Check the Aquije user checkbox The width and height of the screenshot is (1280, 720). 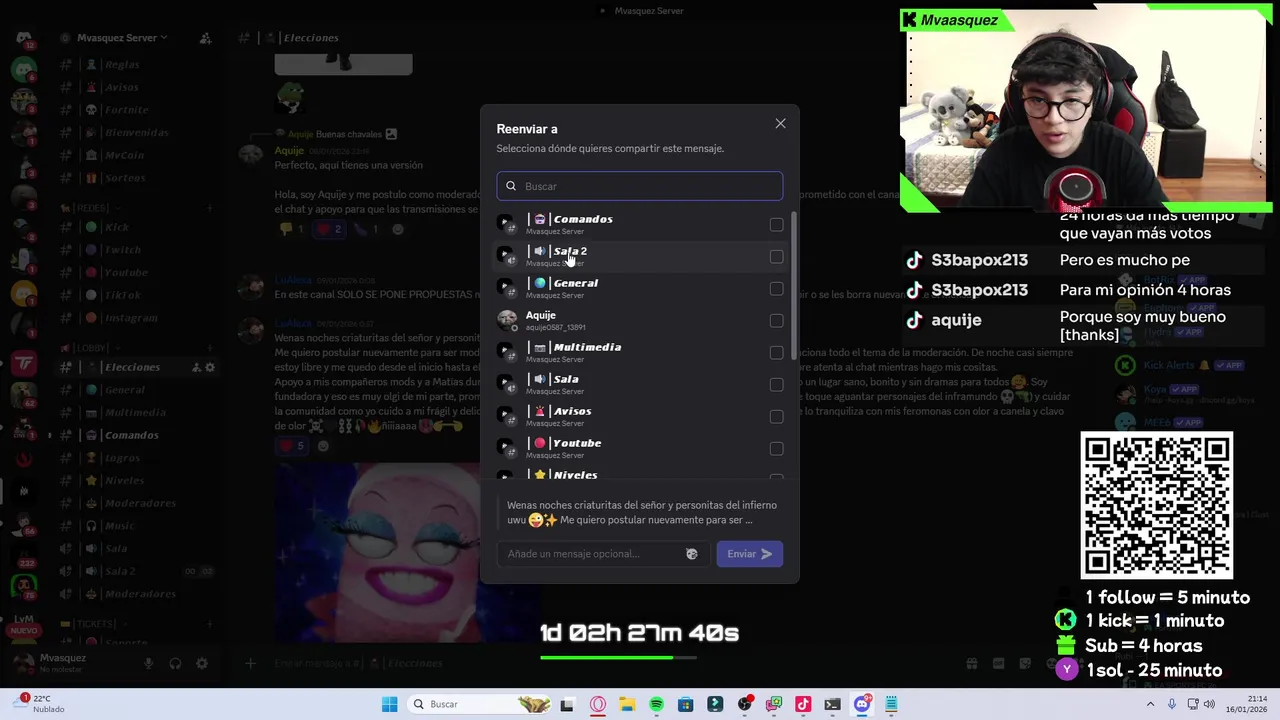[776, 321]
